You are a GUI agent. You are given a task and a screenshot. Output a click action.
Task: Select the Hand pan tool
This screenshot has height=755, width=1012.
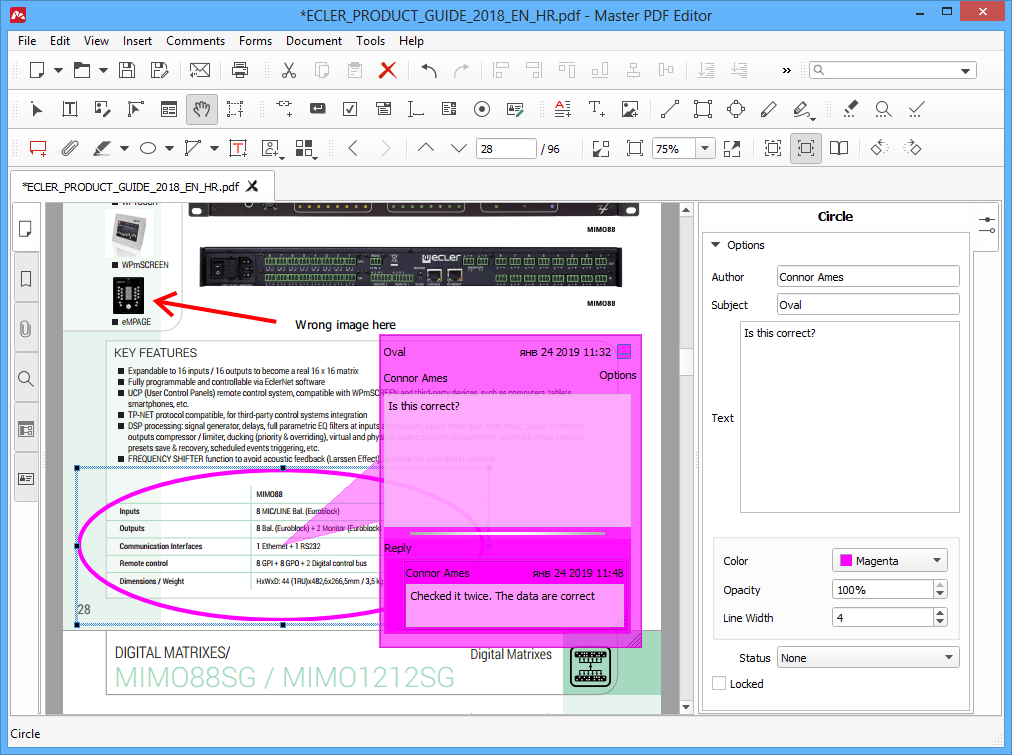[x=202, y=109]
